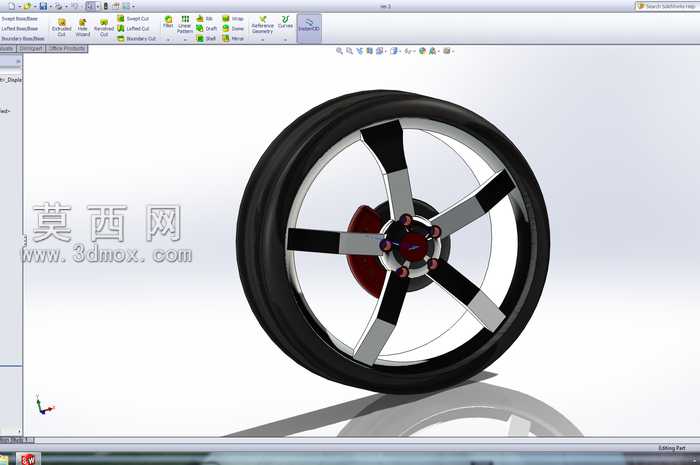The height and width of the screenshot is (465, 700).
Task: Click the Previous View icon
Action: 359,51
